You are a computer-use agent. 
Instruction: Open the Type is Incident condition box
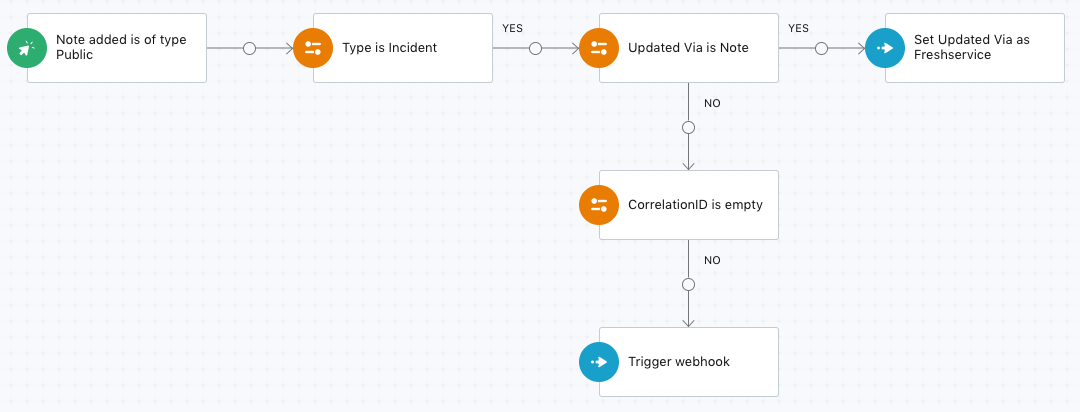(403, 48)
